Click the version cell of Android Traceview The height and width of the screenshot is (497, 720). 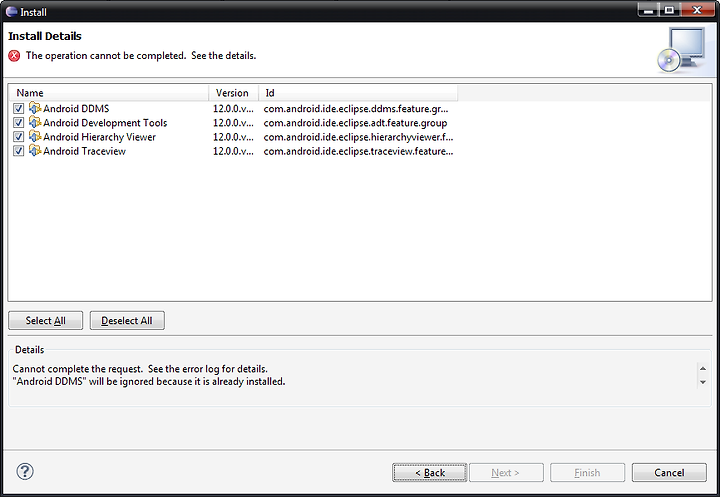point(233,151)
